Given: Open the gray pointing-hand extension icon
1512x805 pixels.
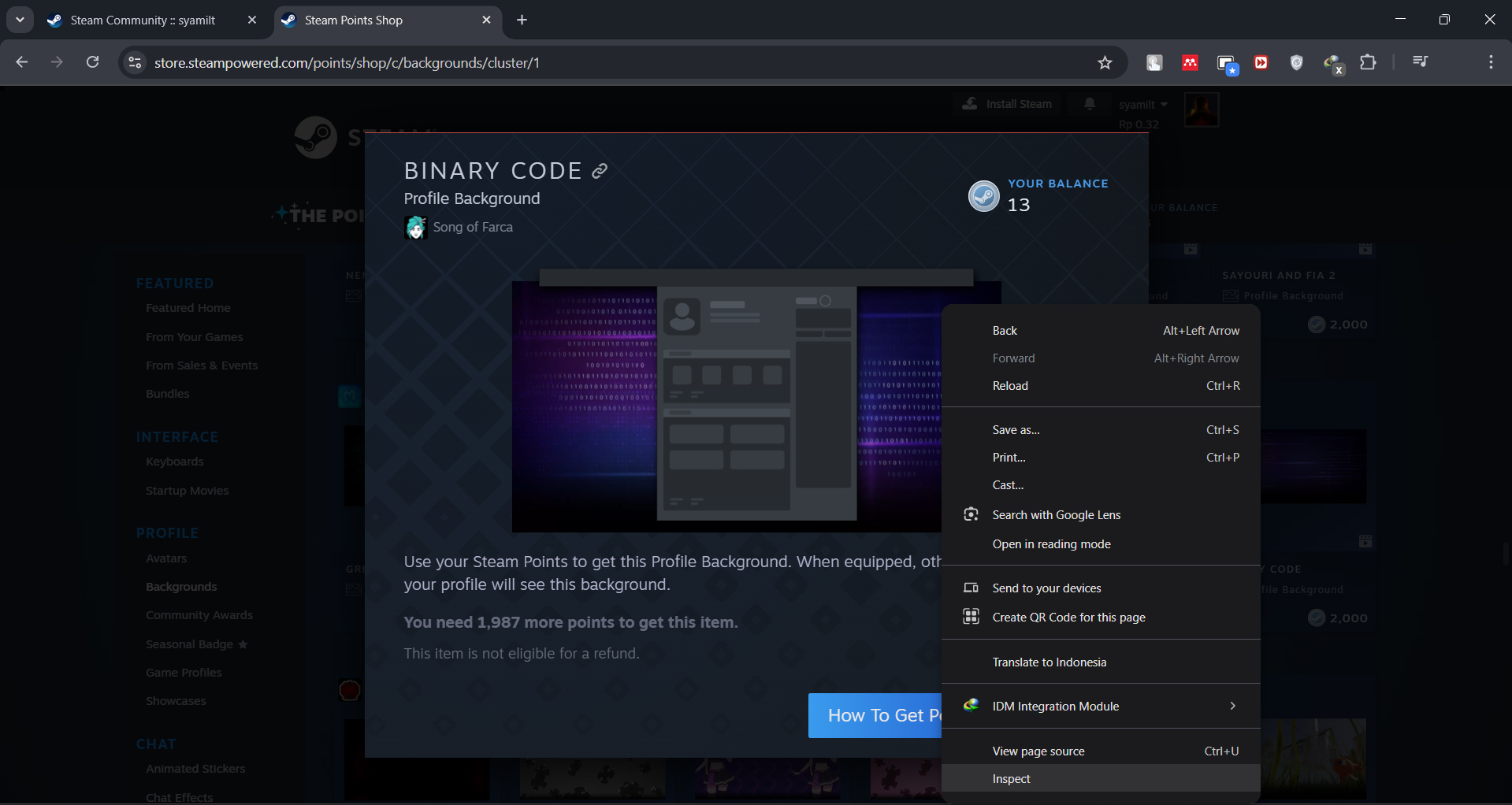Looking at the screenshot, I should pyautogui.click(x=1154, y=63).
